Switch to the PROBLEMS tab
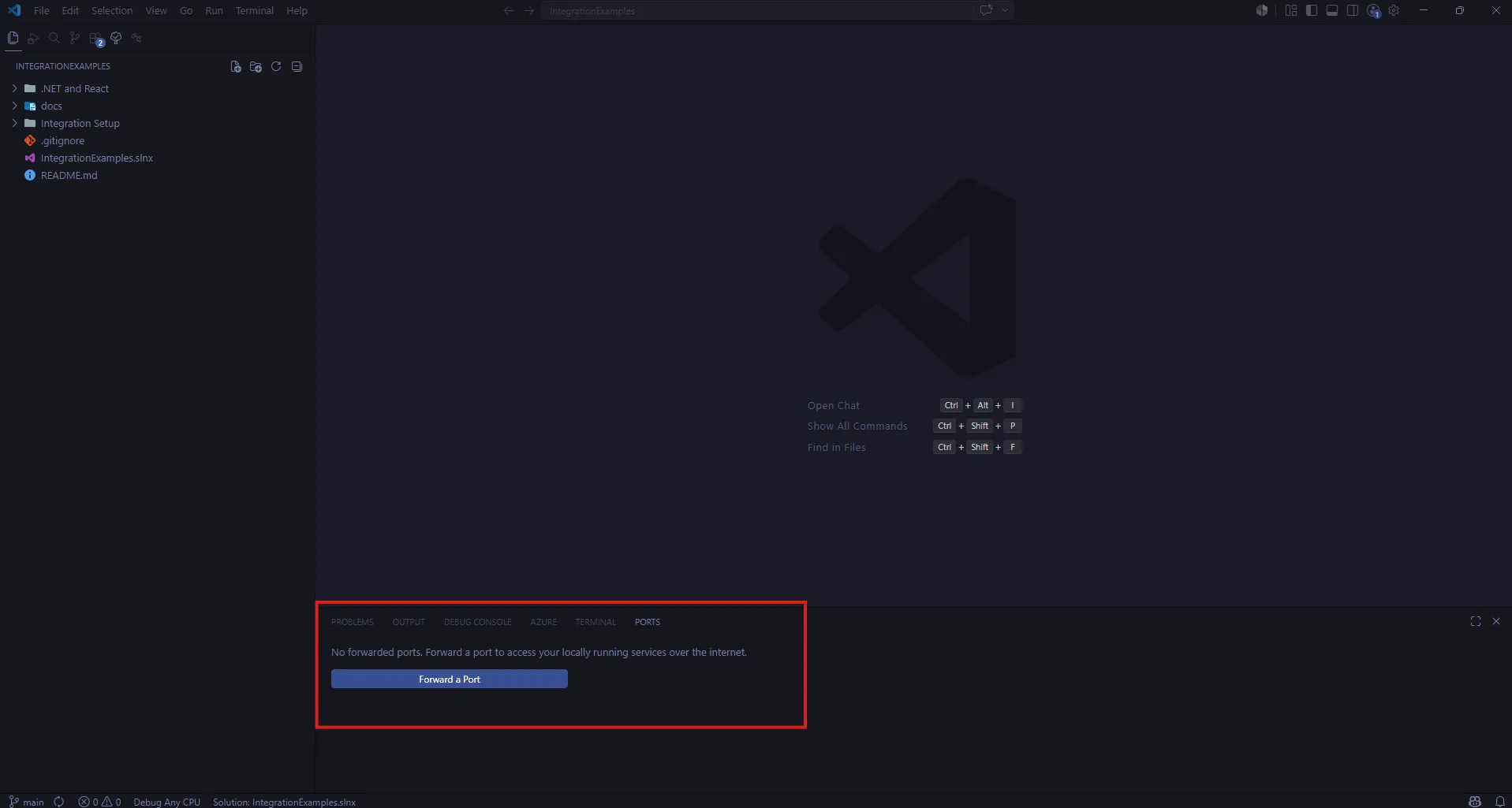Image resolution: width=1512 pixels, height=808 pixels. pos(353,622)
